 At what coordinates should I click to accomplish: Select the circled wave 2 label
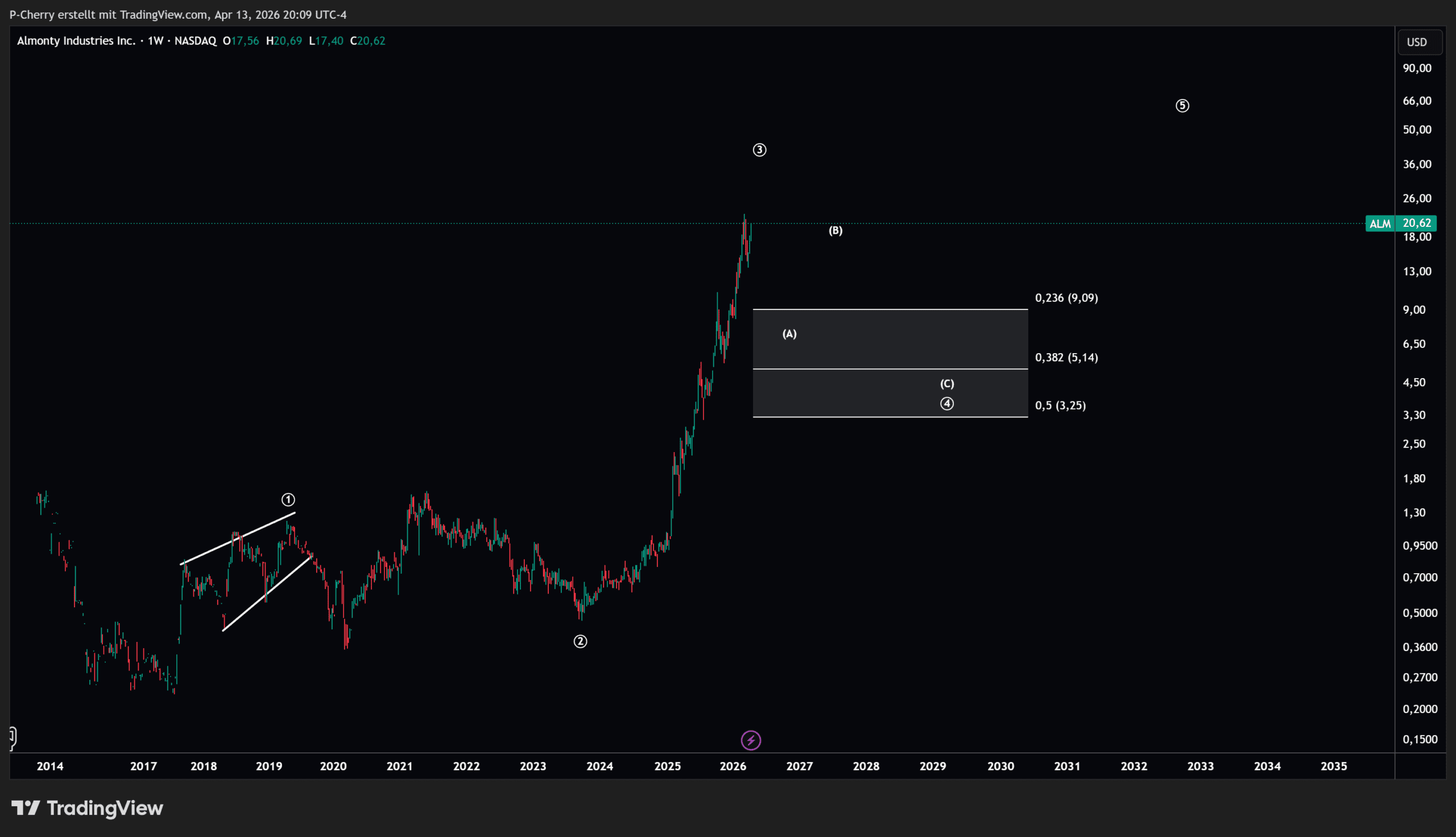580,641
